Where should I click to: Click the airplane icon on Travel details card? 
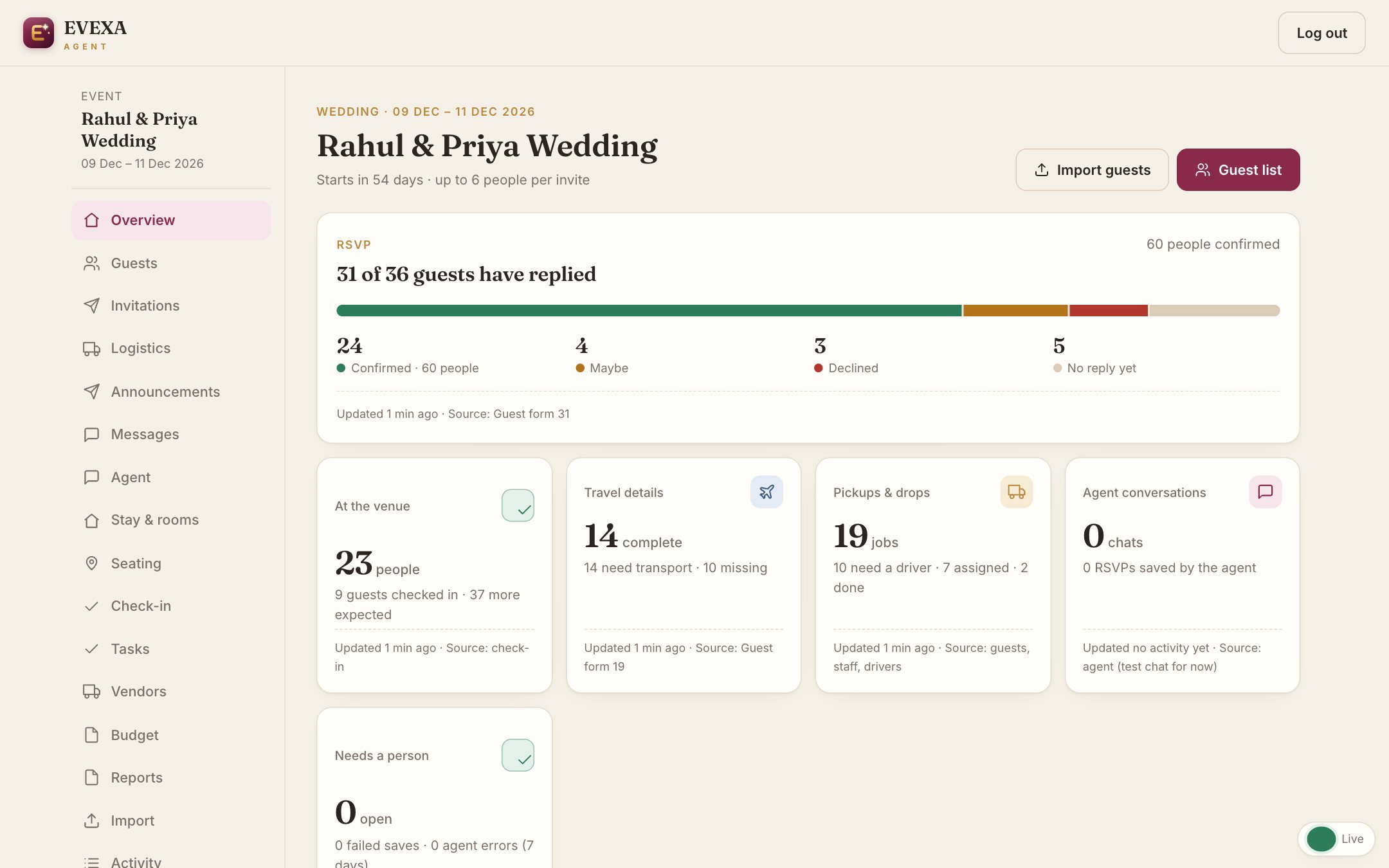point(767,492)
